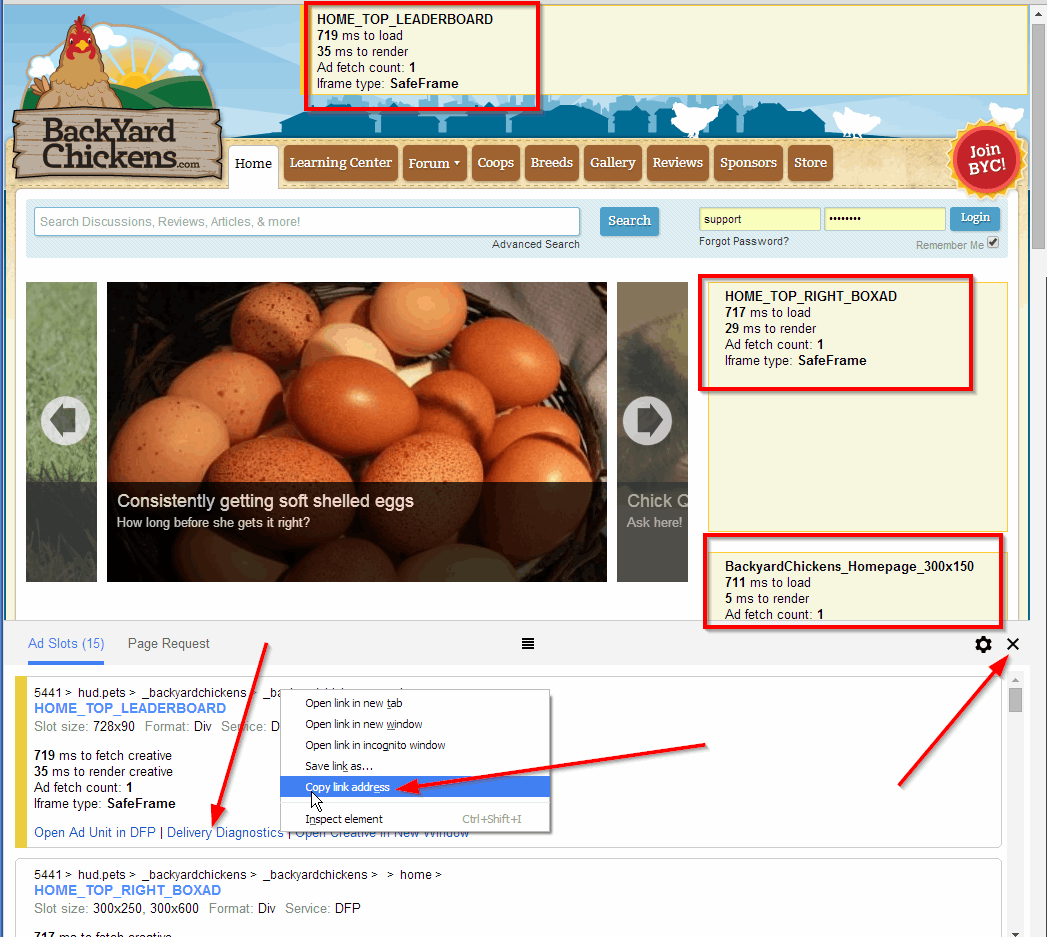Click the Open Ad Unit in DFP link
The height and width of the screenshot is (937, 1047).
coord(95,832)
